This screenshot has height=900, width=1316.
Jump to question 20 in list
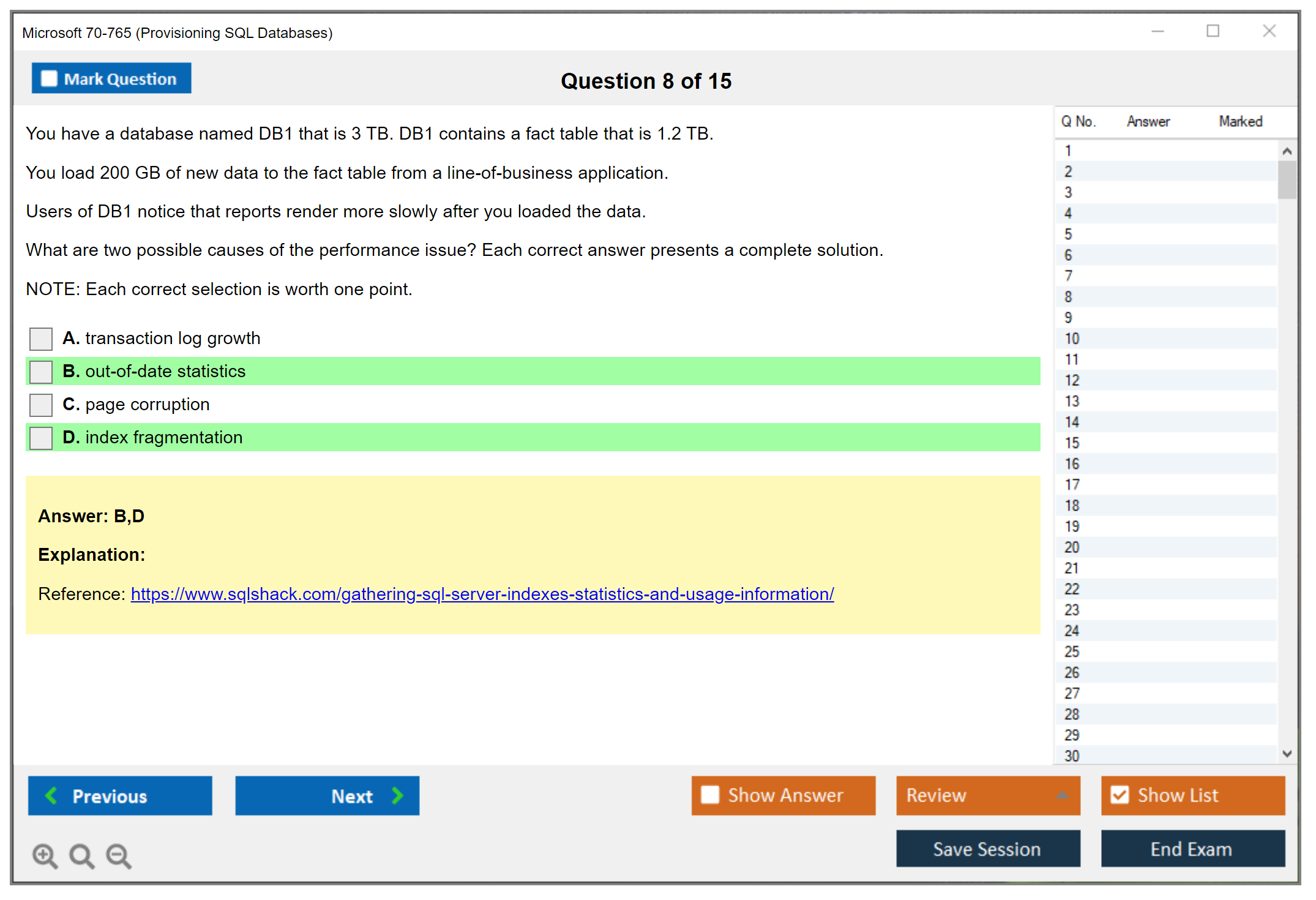click(x=1072, y=547)
